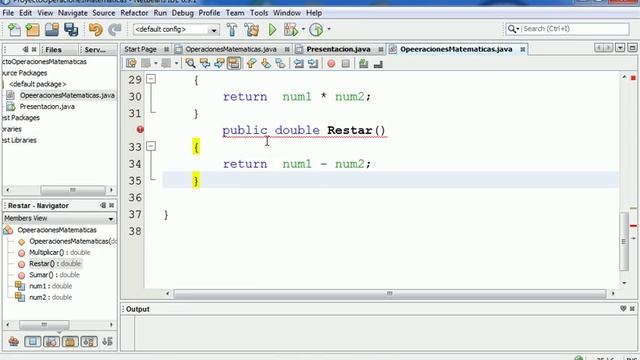Toggle the Highlight Search button
640x360 pixels.
(x=234, y=63)
